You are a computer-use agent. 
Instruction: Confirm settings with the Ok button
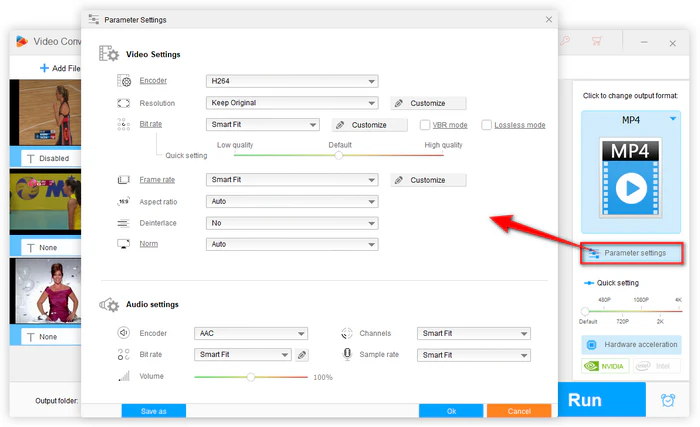(x=451, y=411)
